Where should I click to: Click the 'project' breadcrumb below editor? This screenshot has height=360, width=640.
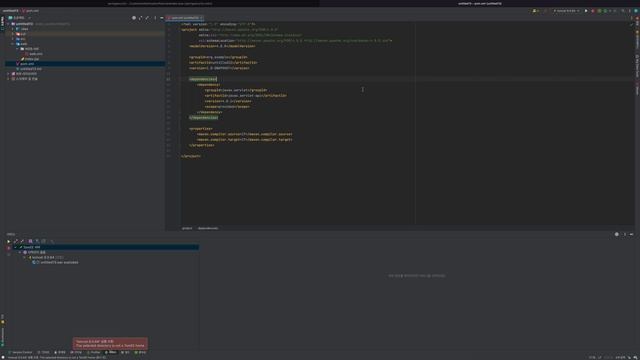pyautogui.click(x=187, y=229)
